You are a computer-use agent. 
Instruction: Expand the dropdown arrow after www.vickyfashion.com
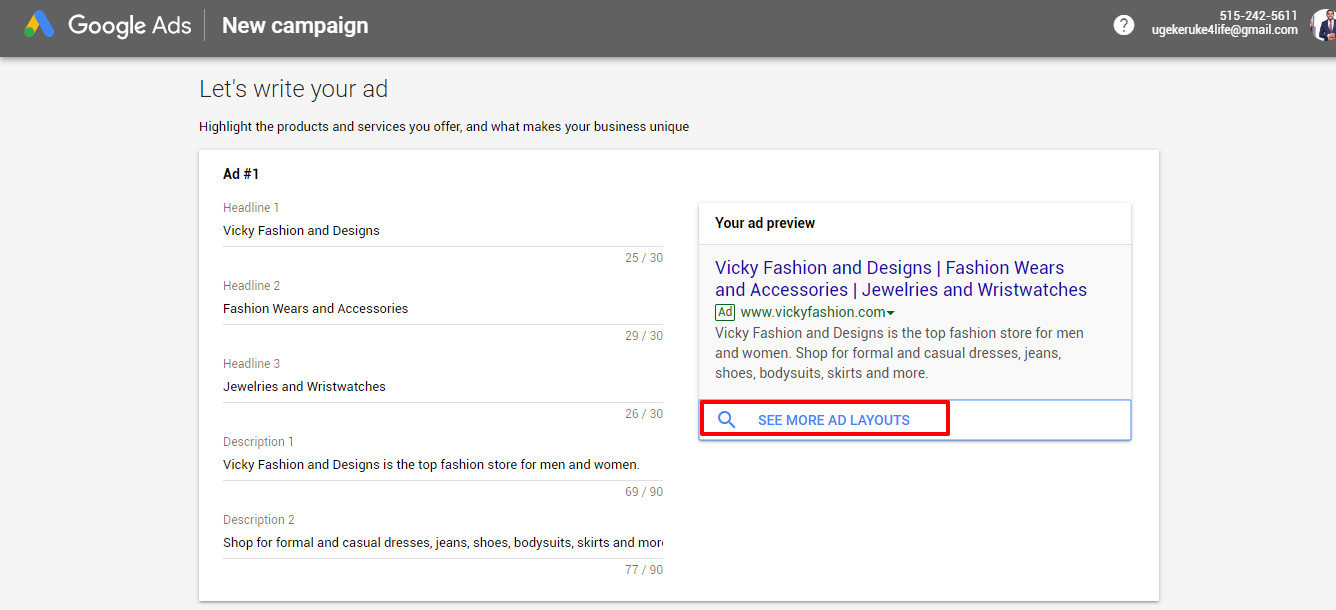tap(890, 313)
